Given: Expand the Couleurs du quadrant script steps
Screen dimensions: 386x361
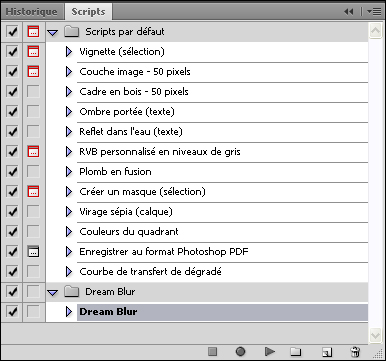Looking at the screenshot, I should click(x=69, y=232).
